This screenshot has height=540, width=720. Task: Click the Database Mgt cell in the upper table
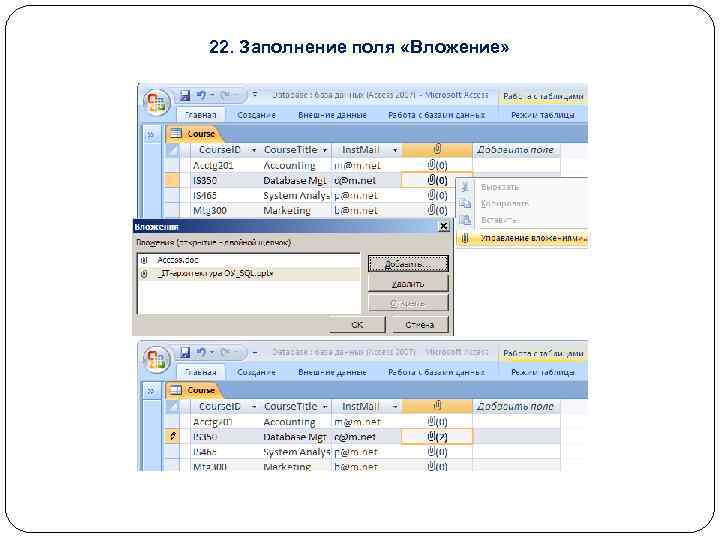point(295,180)
